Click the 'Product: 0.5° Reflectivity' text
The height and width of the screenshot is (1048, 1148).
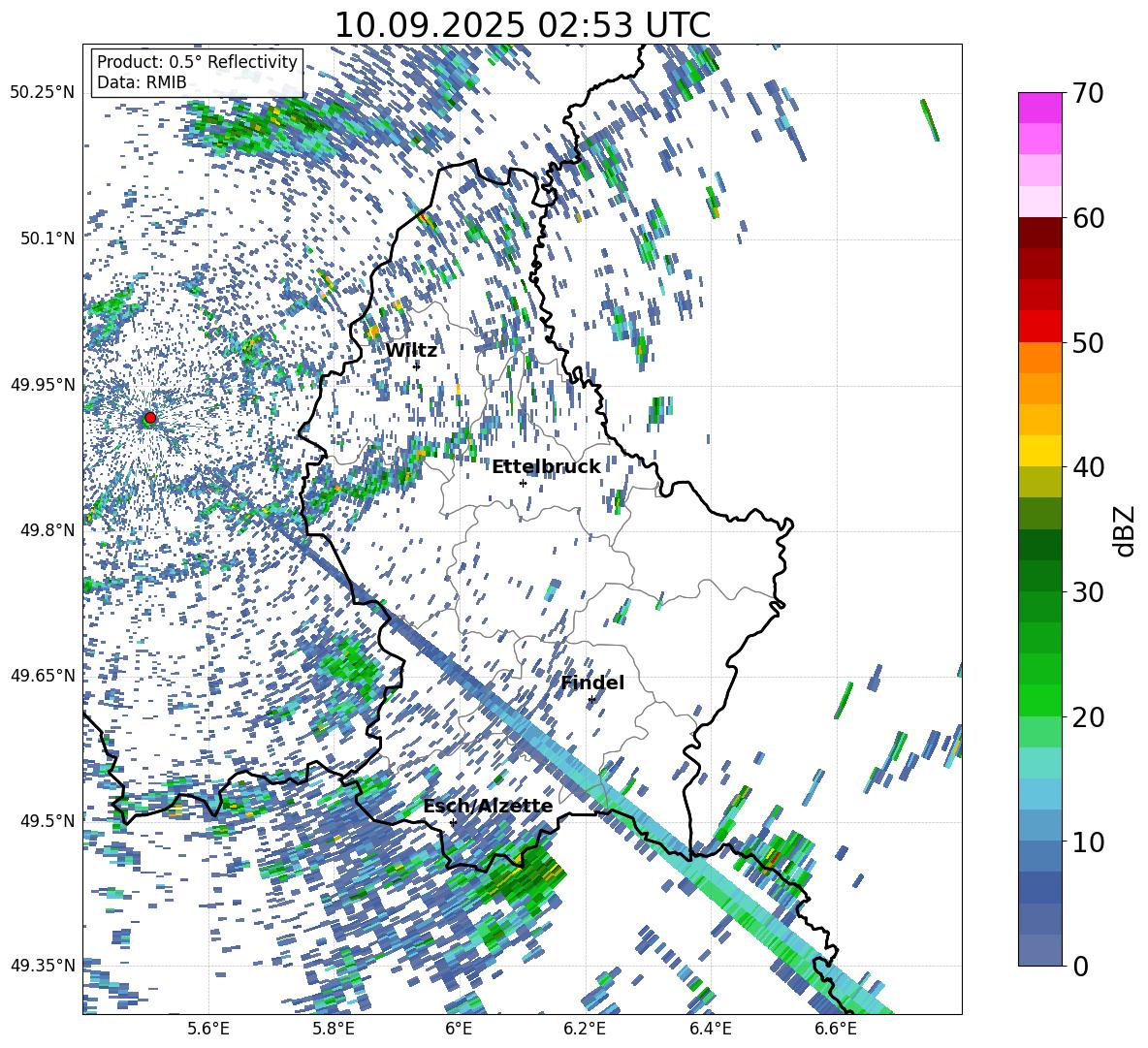(197, 61)
